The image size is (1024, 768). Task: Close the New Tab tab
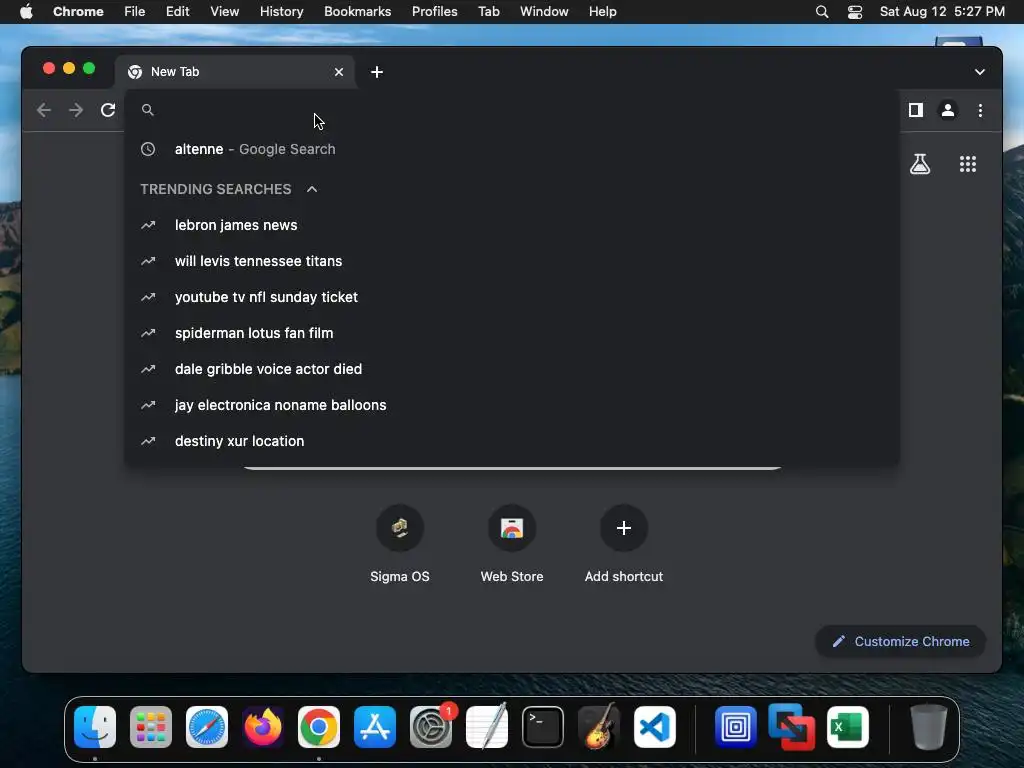tap(339, 72)
